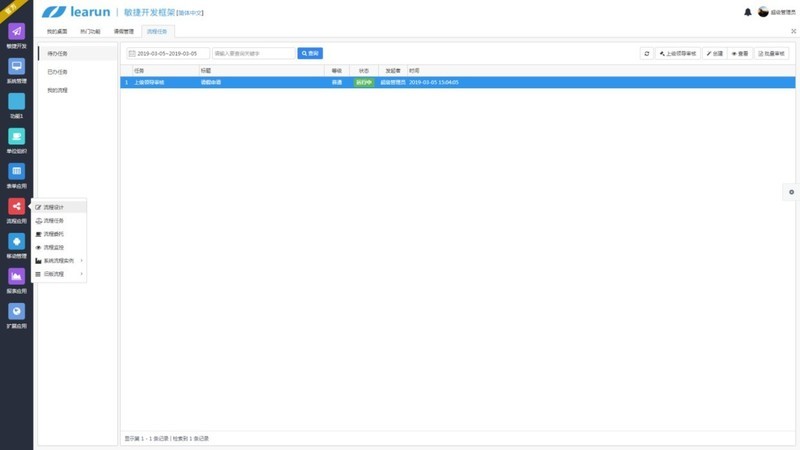
Task: Click the green status badge in row 1
Action: (364, 82)
